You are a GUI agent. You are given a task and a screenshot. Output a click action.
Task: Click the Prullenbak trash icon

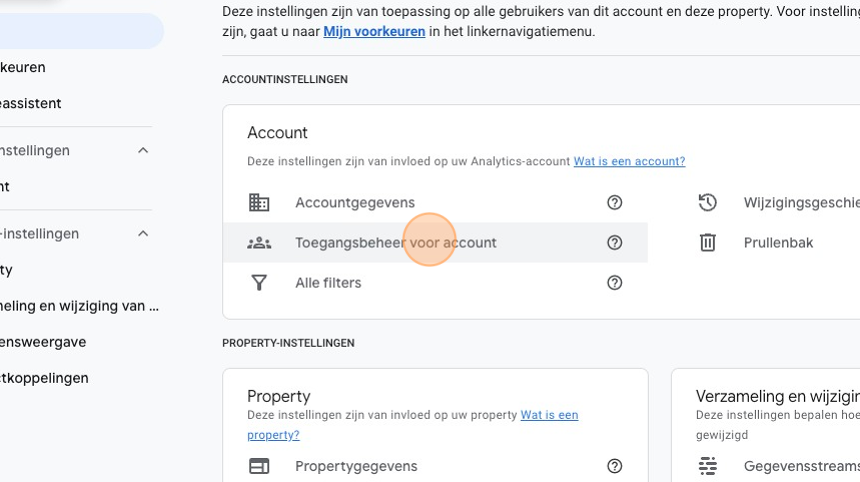point(708,243)
